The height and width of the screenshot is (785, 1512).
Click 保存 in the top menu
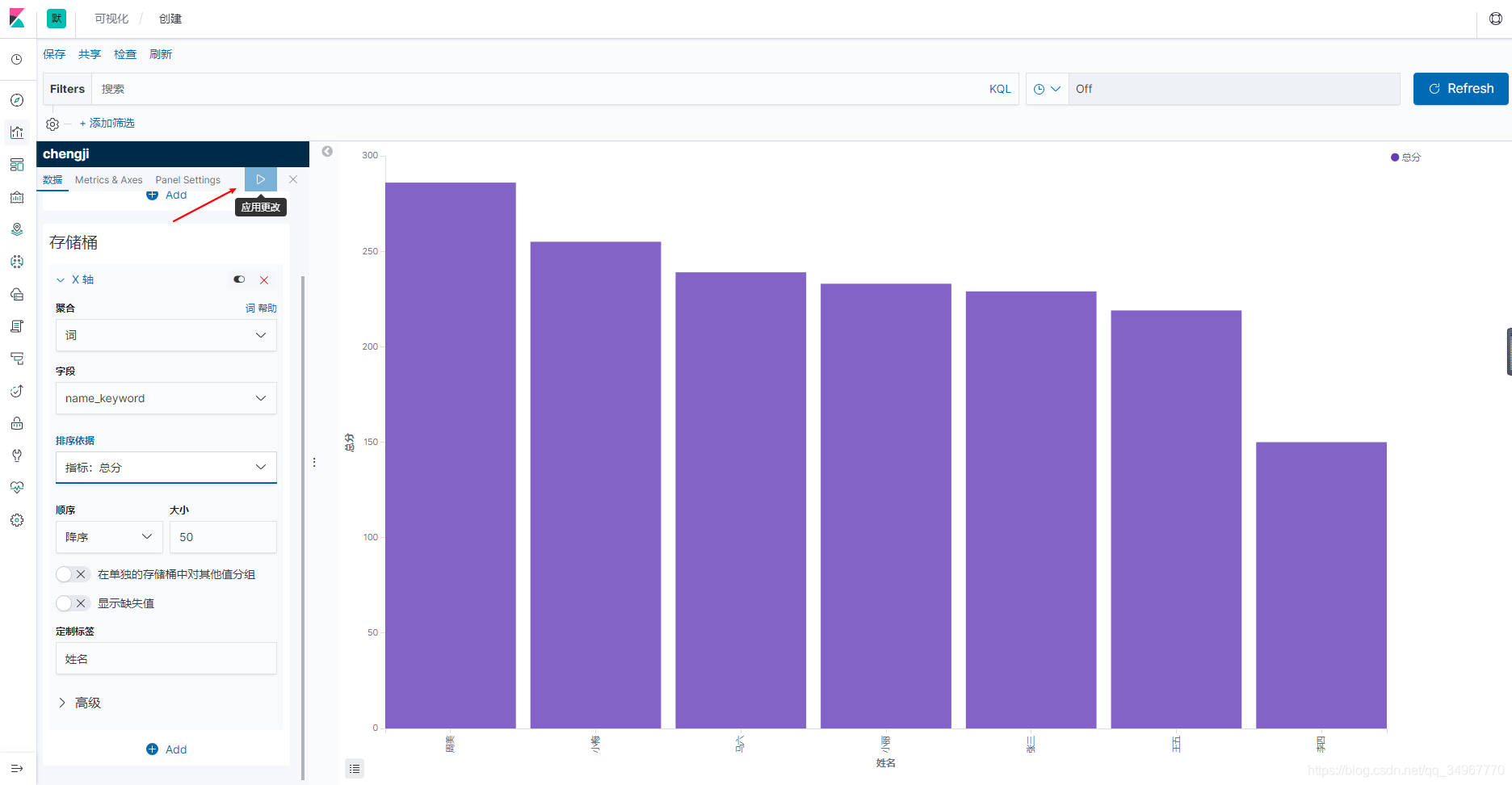point(54,54)
